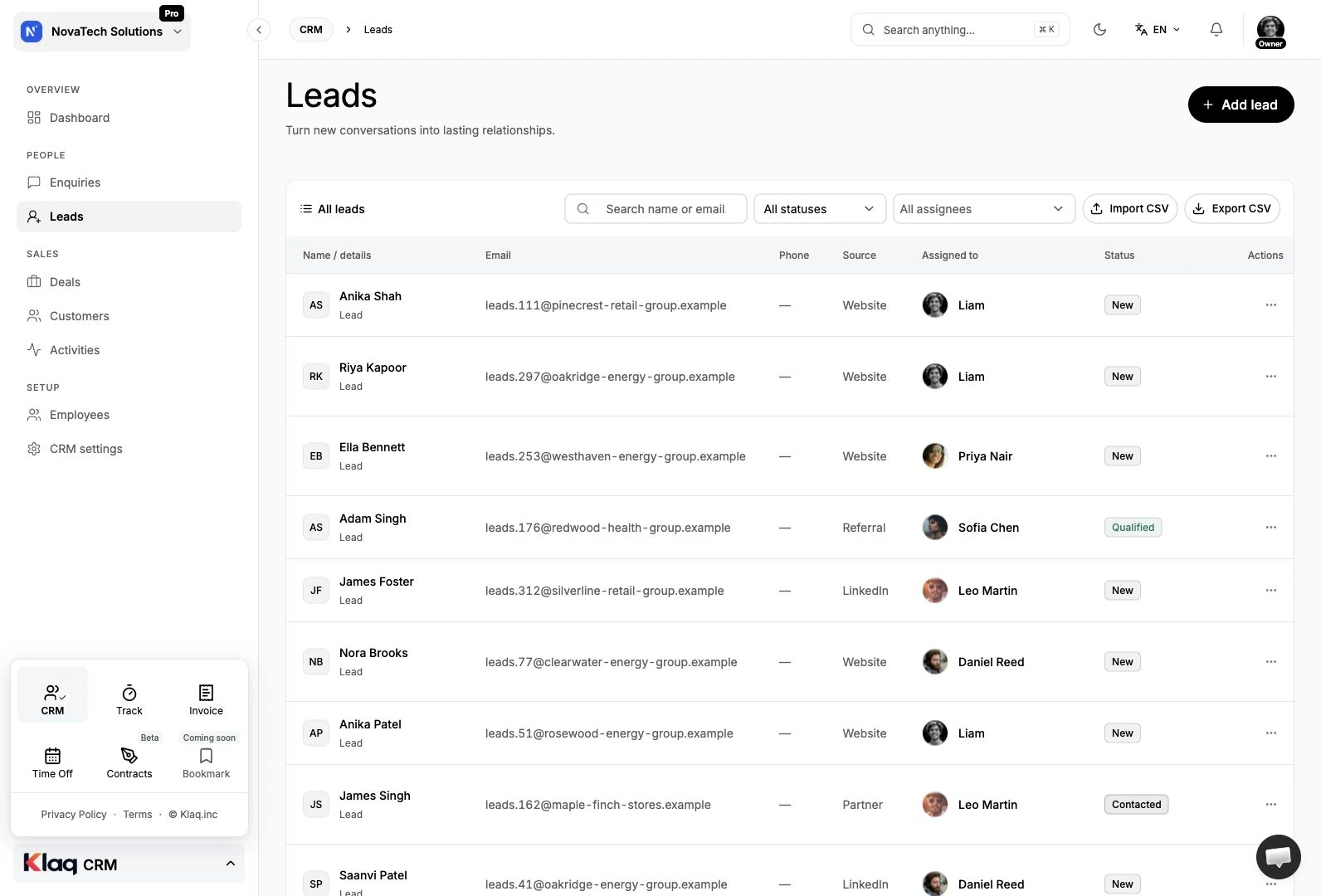Click CRM breadcrumb
Viewport: 1321px width, 896px height.
pyautogui.click(x=311, y=30)
